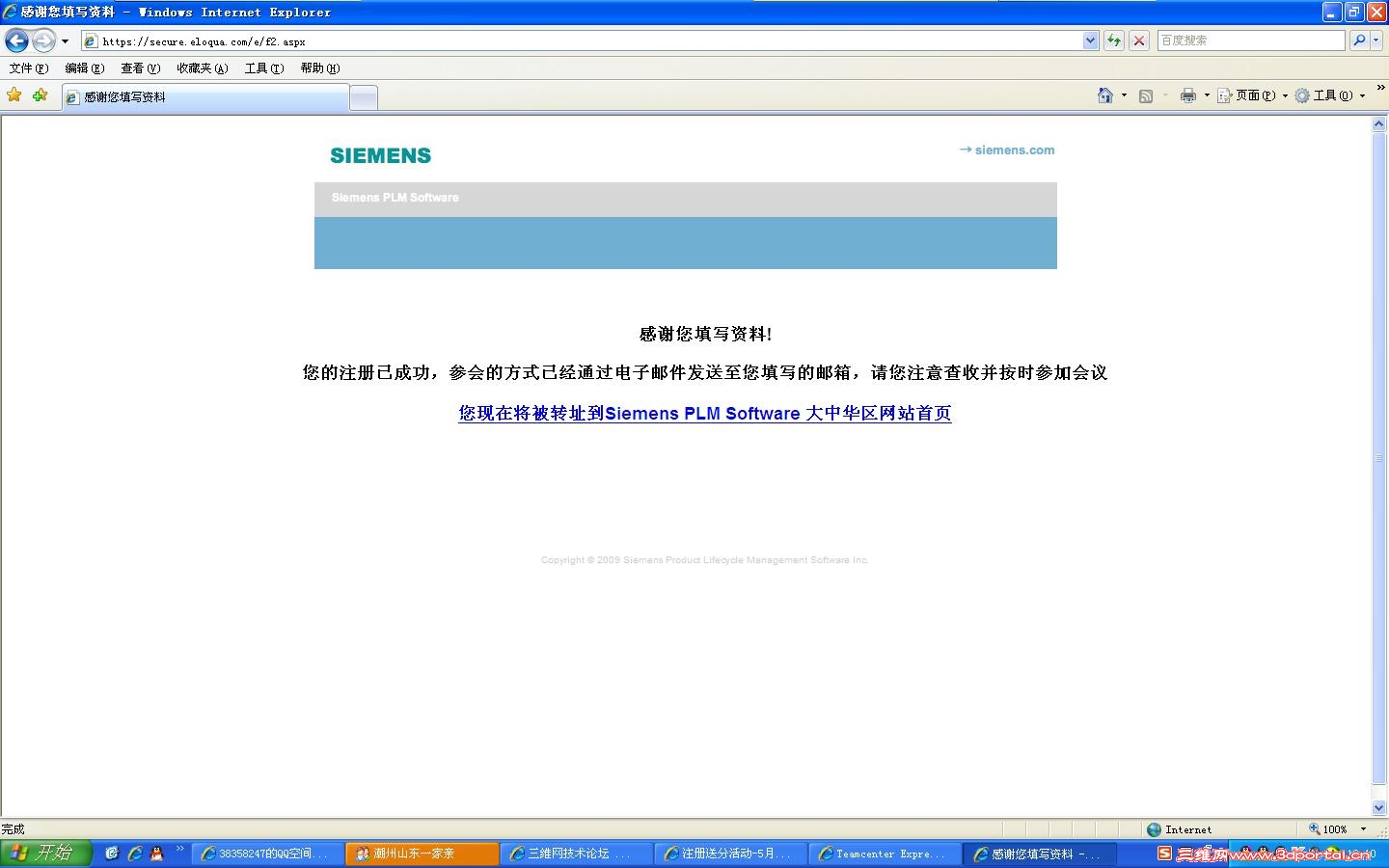1389x868 pixels.
Task: Switch to Teamcenter Expre... taskbar window
Action: click(x=885, y=854)
